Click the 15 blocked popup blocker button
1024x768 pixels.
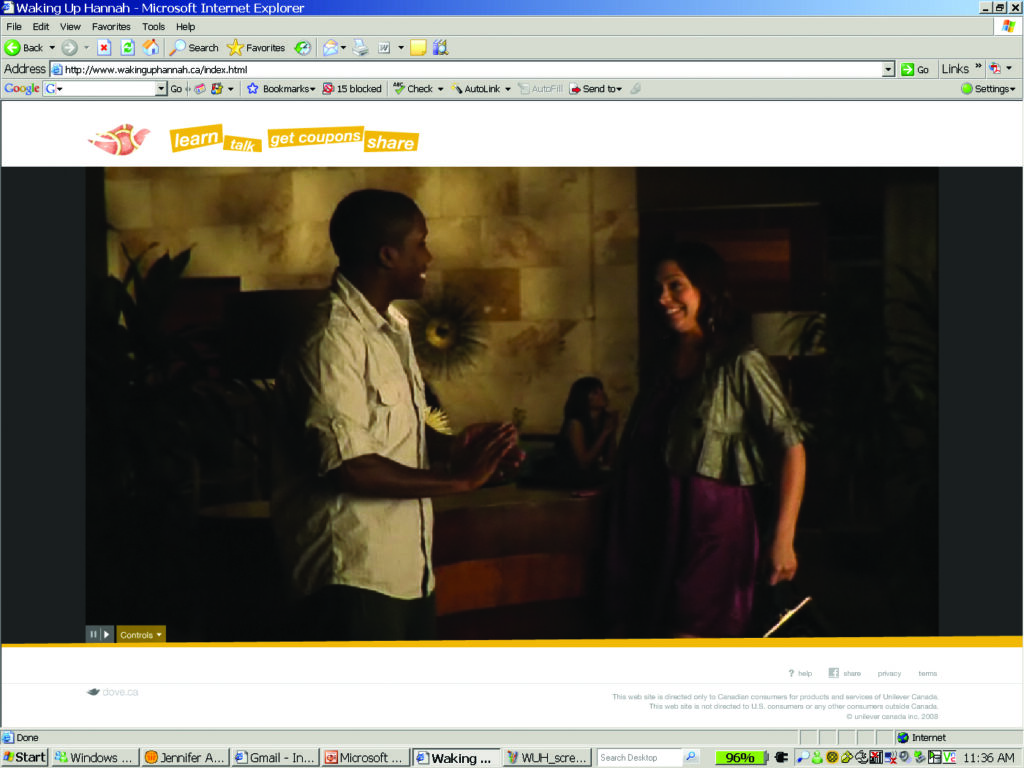(352, 89)
